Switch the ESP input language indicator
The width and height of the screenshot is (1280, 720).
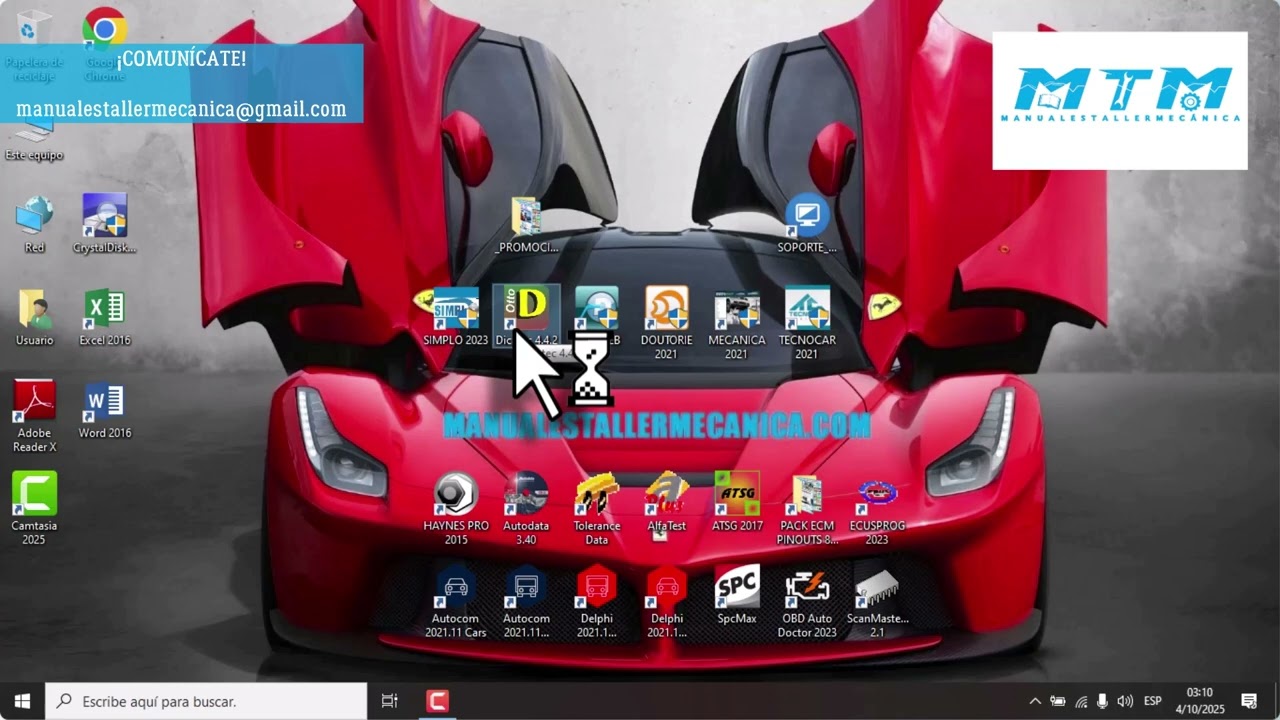click(1153, 701)
